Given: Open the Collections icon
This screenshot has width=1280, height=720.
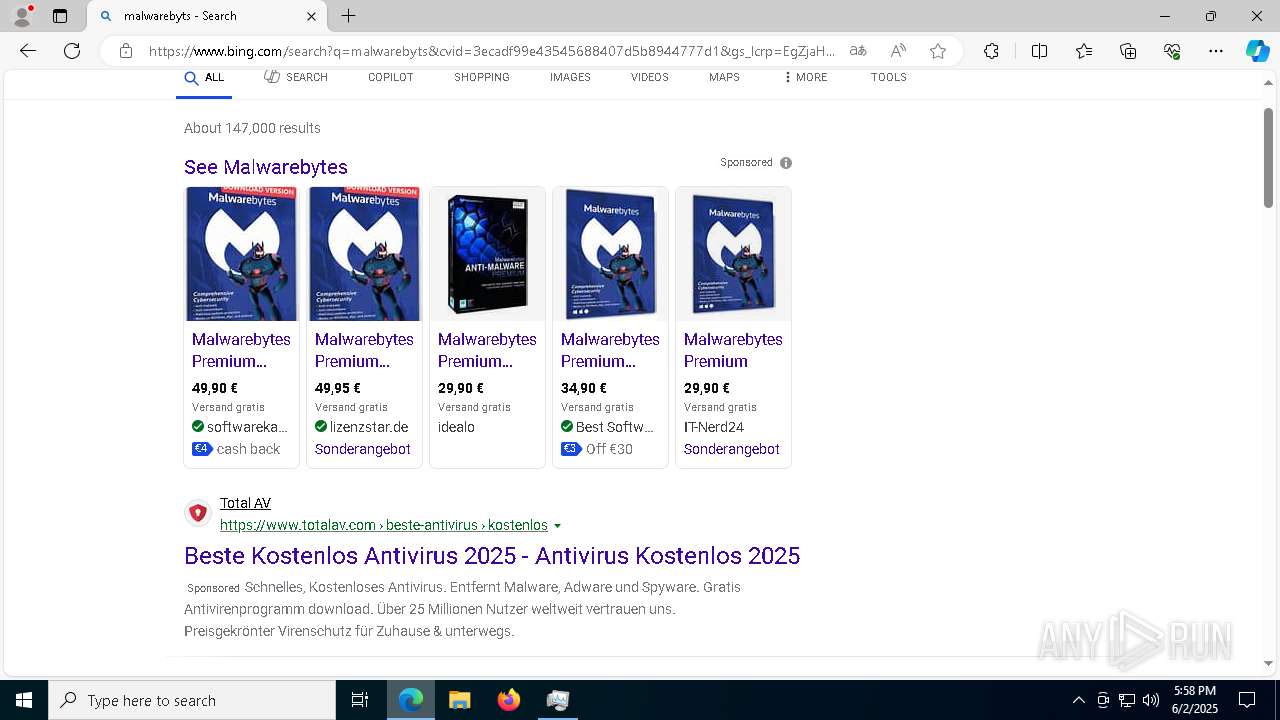Looking at the screenshot, I should pos(1128,51).
